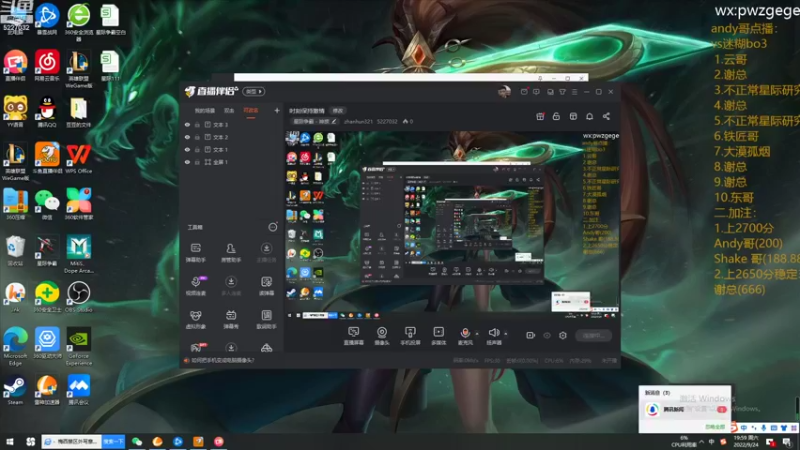Click the layout grid icon next to the bell
800x450 pixels.
(573, 116)
